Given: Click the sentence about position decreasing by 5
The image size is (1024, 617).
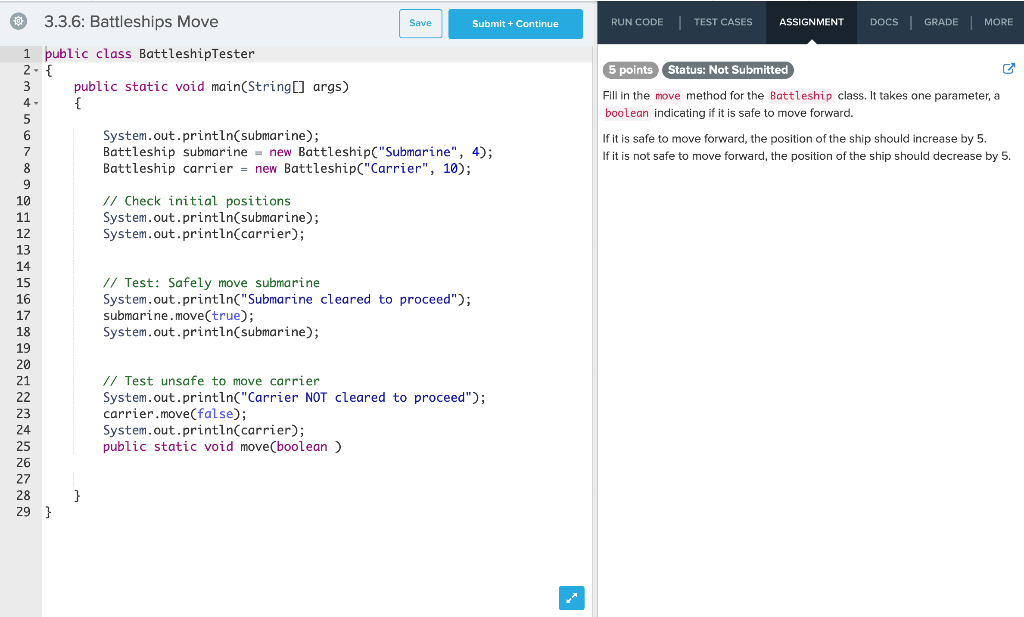Looking at the screenshot, I should [x=807, y=156].
